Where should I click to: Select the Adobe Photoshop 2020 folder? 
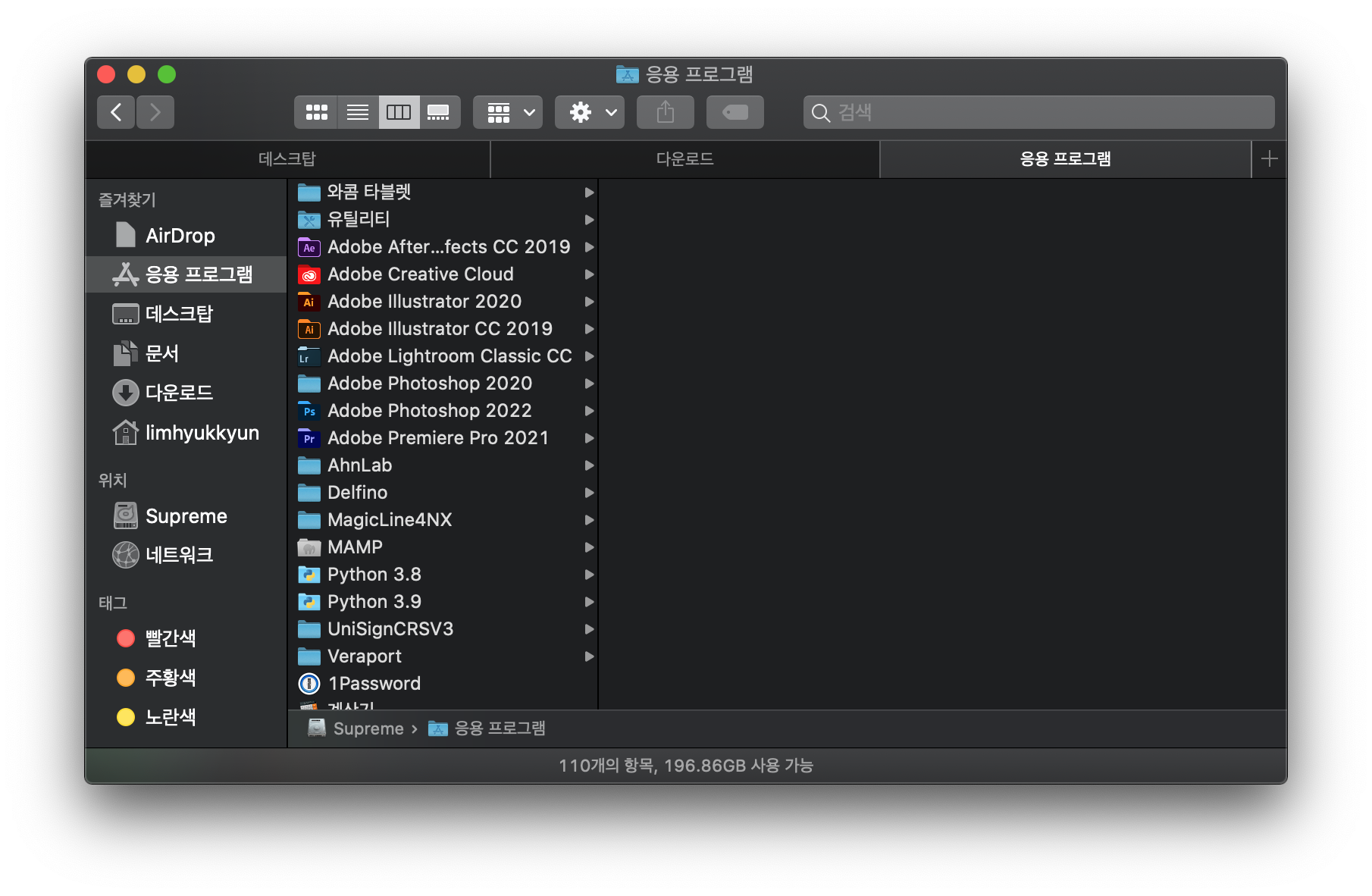443,384
